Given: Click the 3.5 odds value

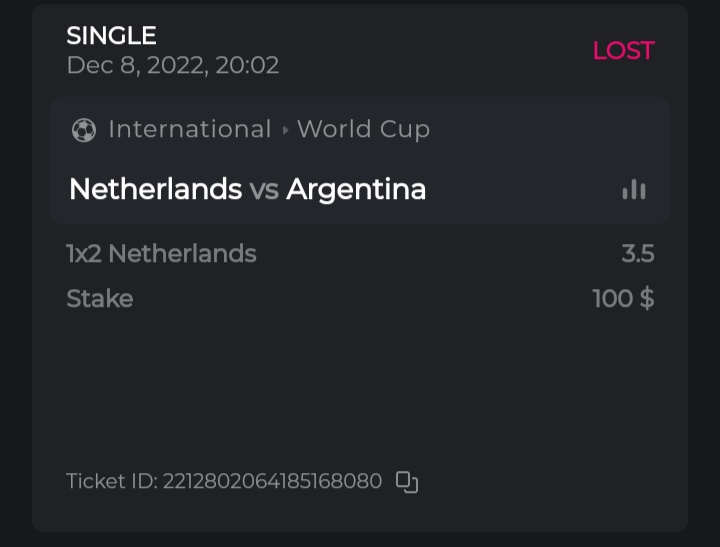Looking at the screenshot, I should point(637,254).
